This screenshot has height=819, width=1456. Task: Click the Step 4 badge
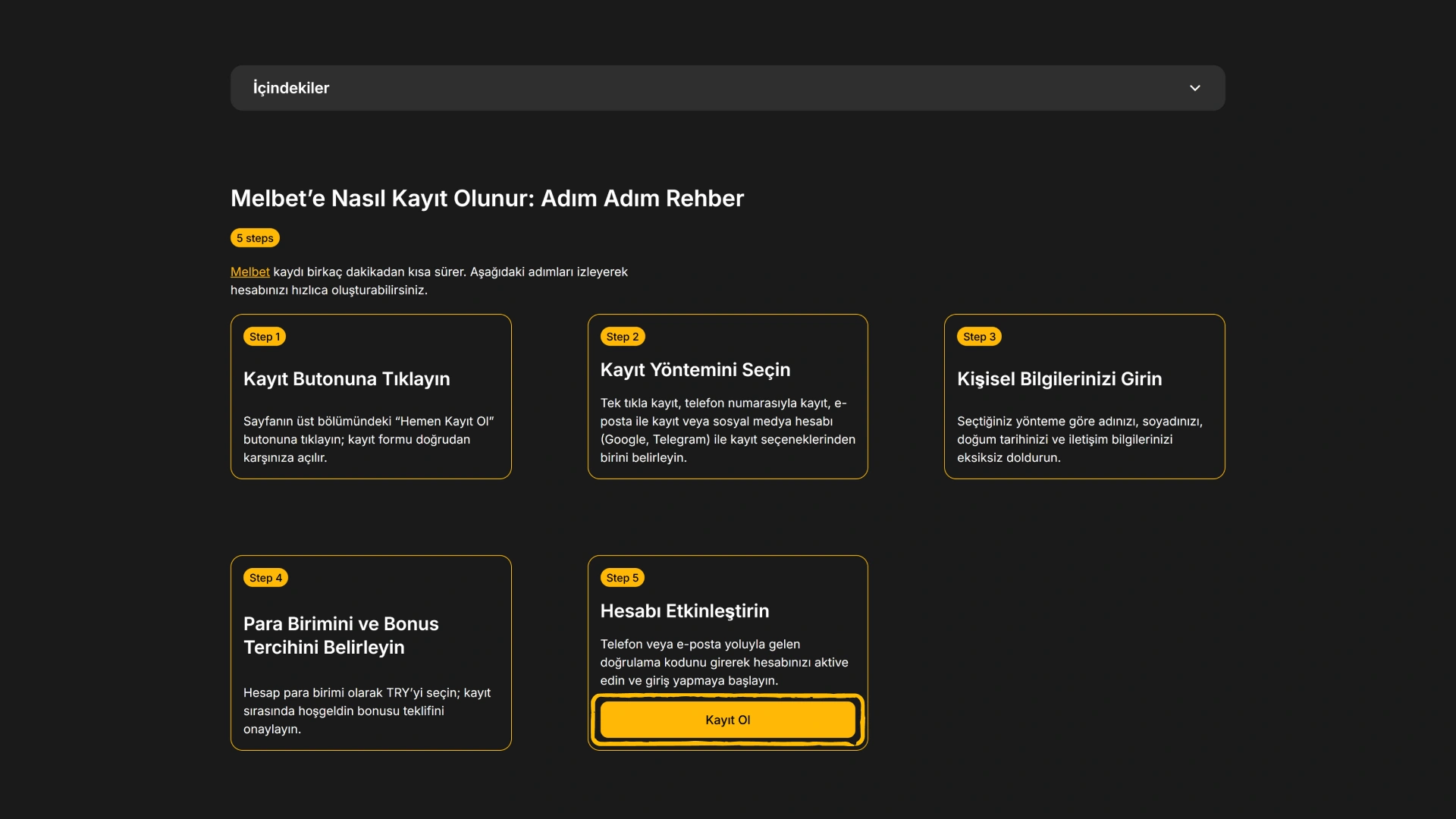point(265,578)
